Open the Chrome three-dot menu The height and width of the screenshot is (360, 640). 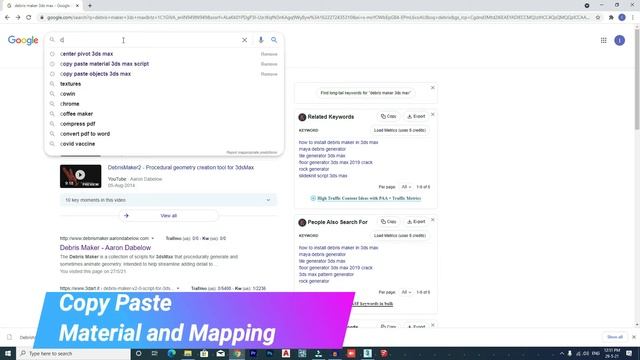coord(633,18)
